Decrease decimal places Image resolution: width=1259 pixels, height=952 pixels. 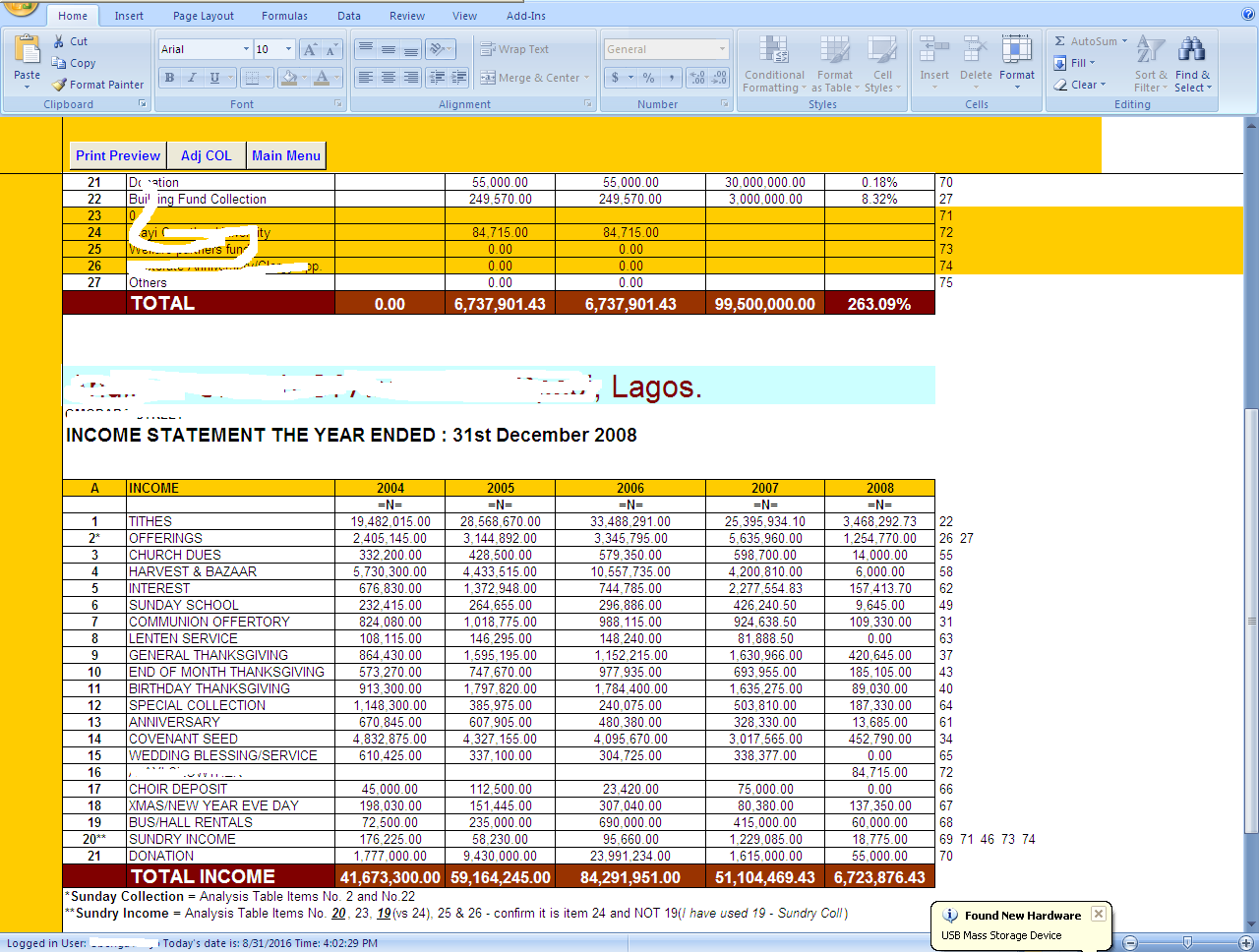click(x=719, y=78)
